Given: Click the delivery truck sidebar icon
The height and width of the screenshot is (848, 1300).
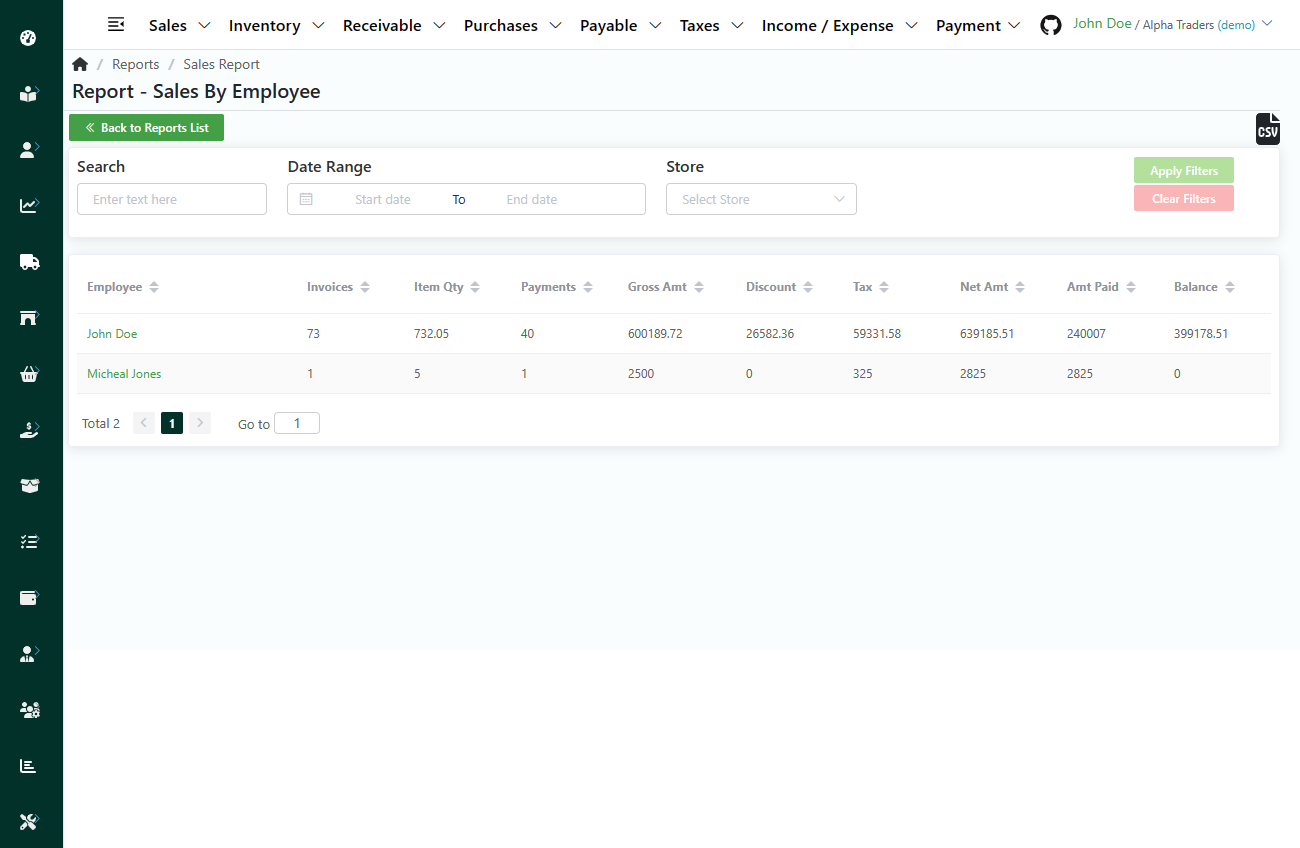Looking at the screenshot, I should 29,262.
